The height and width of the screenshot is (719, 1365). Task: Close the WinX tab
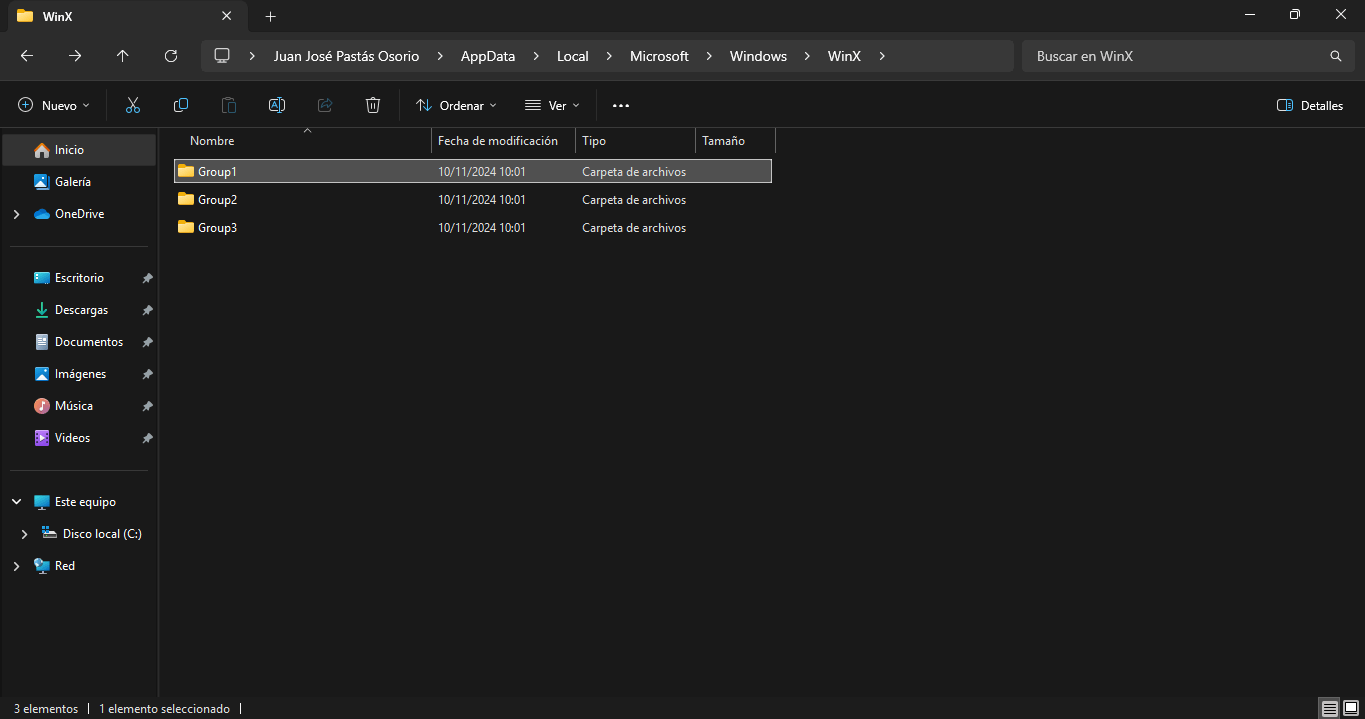click(227, 16)
